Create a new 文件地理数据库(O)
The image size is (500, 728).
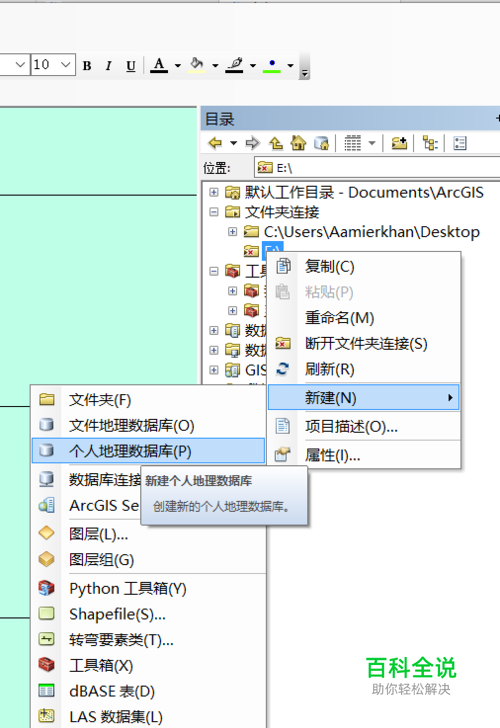(x=149, y=425)
